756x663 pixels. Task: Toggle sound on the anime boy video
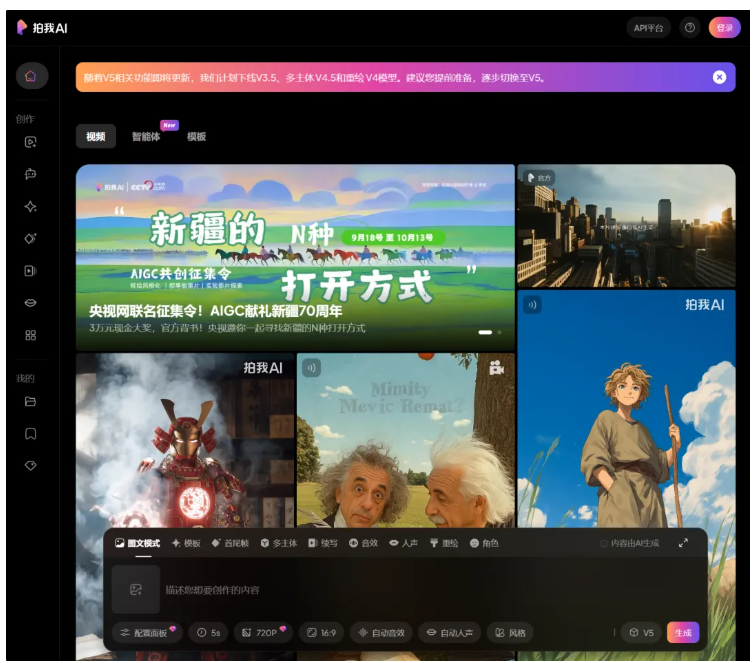point(532,305)
